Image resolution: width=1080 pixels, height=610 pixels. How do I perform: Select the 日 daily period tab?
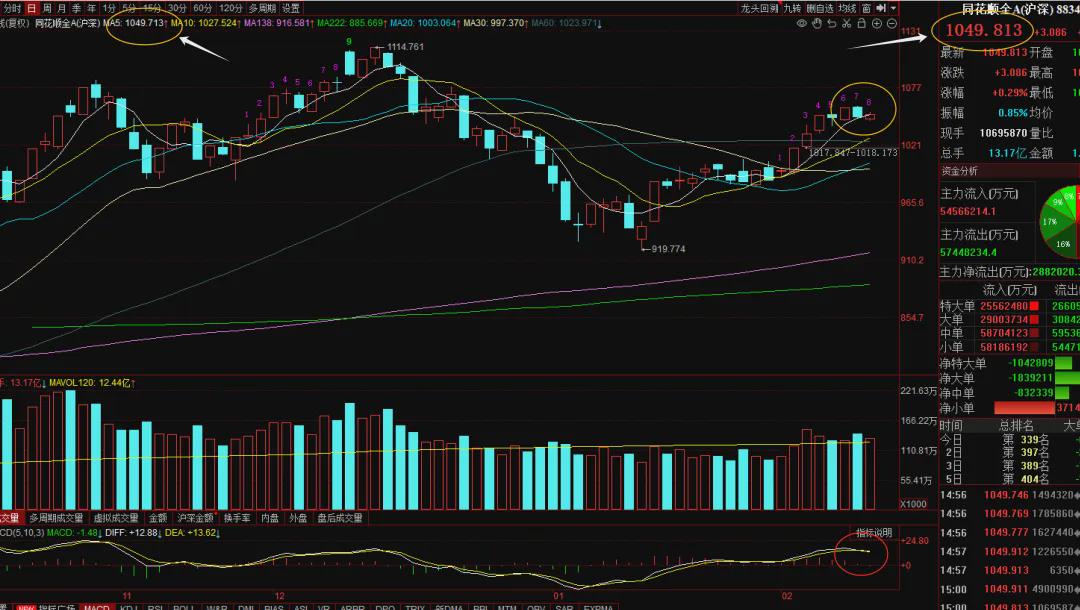(31, 8)
